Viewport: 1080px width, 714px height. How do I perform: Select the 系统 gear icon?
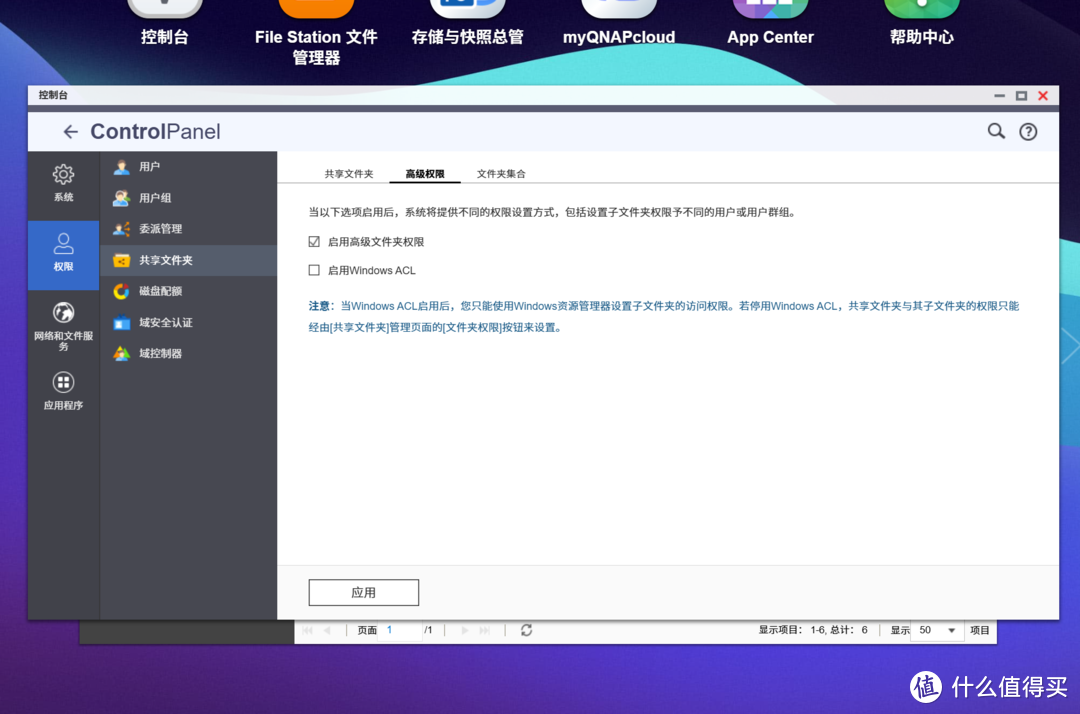pos(63,175)
